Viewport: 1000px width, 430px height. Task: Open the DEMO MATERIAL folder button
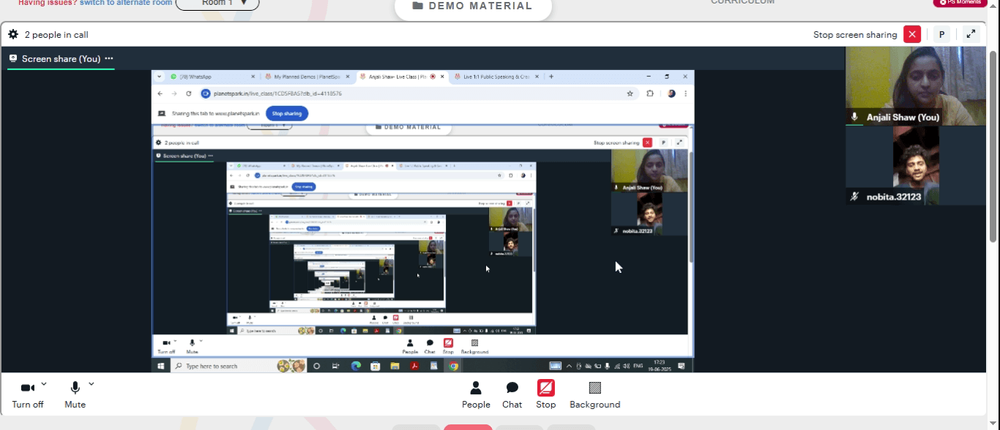(473, 6)
